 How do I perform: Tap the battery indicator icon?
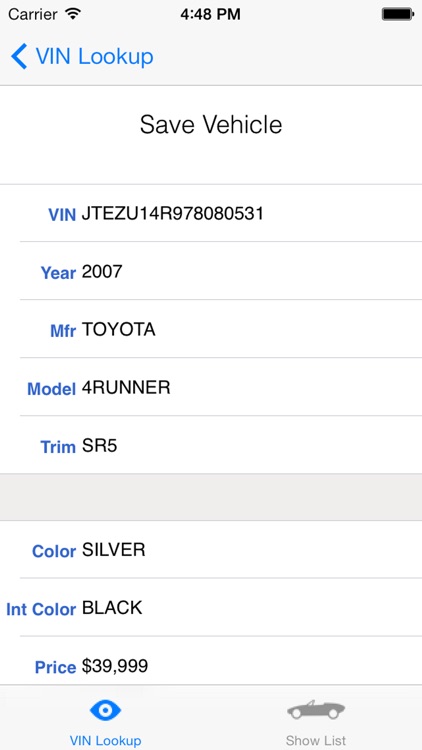coord(397,14)
